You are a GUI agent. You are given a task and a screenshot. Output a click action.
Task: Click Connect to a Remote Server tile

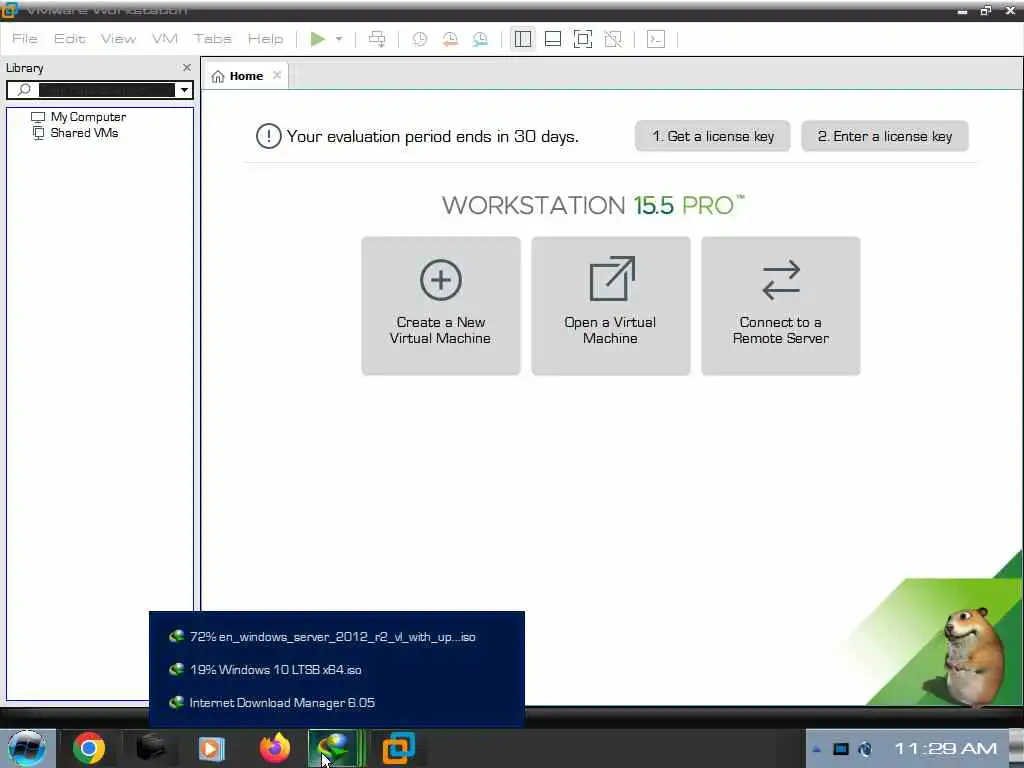(780, 306)
